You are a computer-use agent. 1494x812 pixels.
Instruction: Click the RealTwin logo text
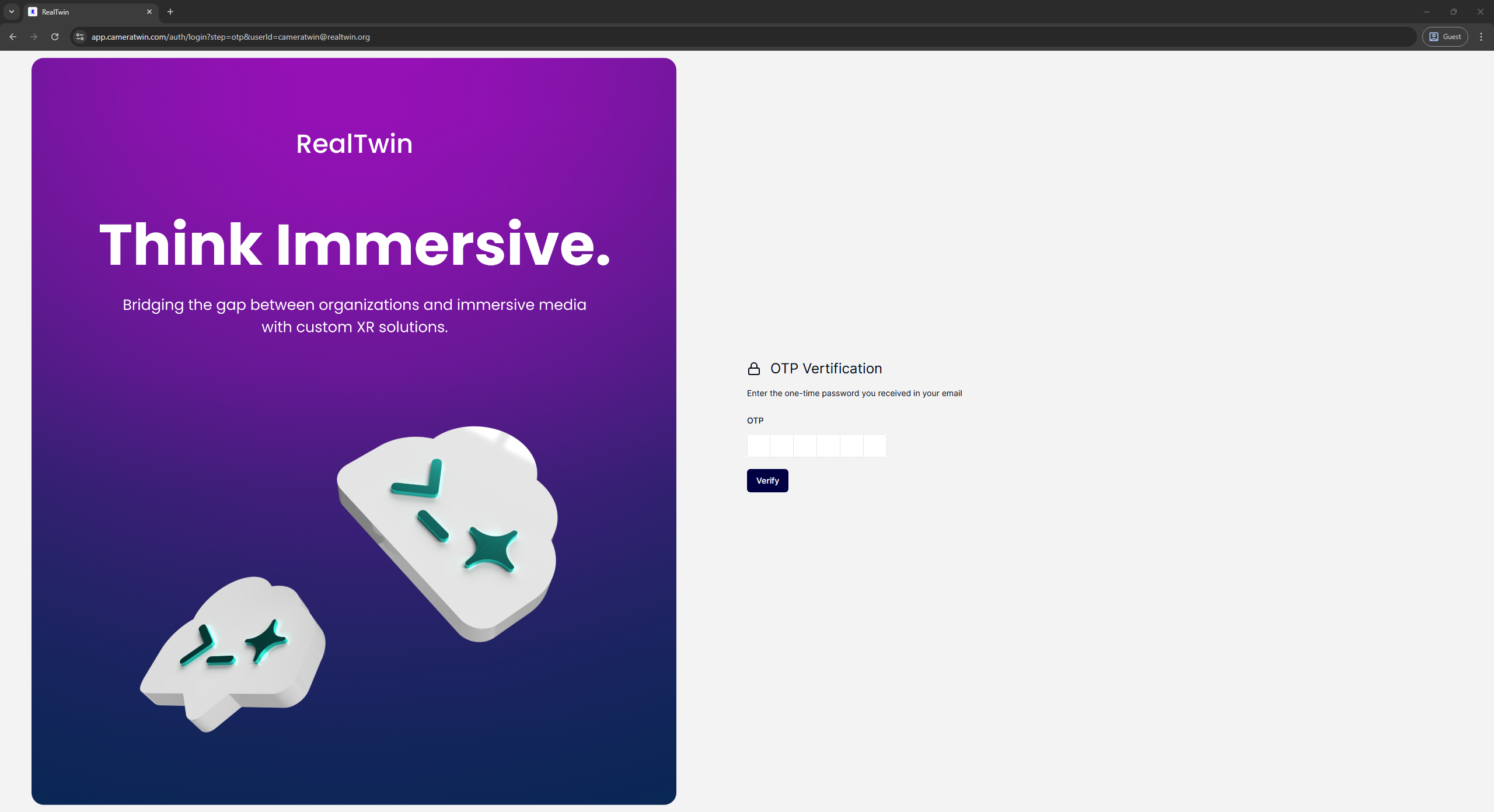tap(354, 144)
